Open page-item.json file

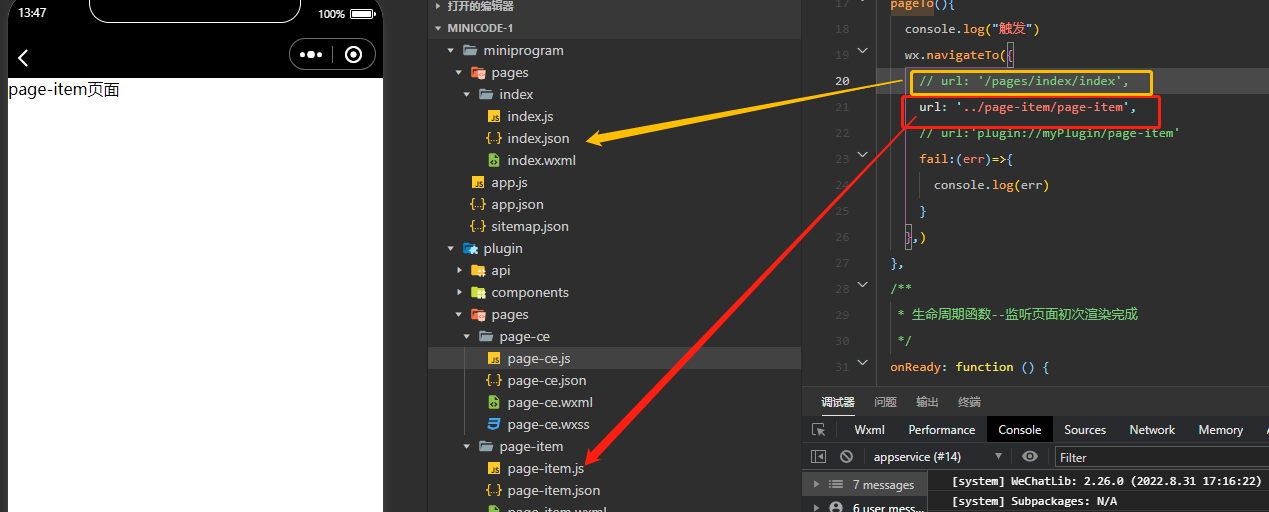(554, 490)
